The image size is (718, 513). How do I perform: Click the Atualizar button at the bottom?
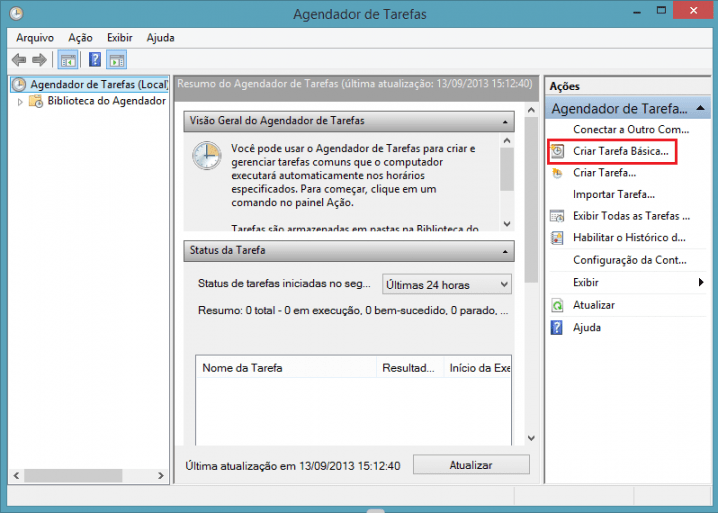pos(471,465)
